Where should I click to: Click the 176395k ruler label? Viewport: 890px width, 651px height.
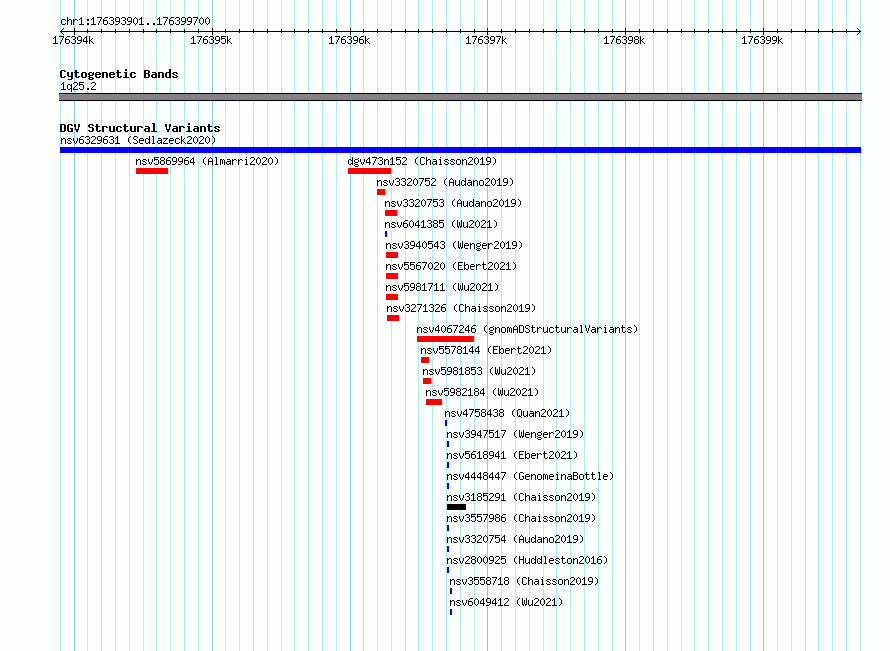[211, 40]
